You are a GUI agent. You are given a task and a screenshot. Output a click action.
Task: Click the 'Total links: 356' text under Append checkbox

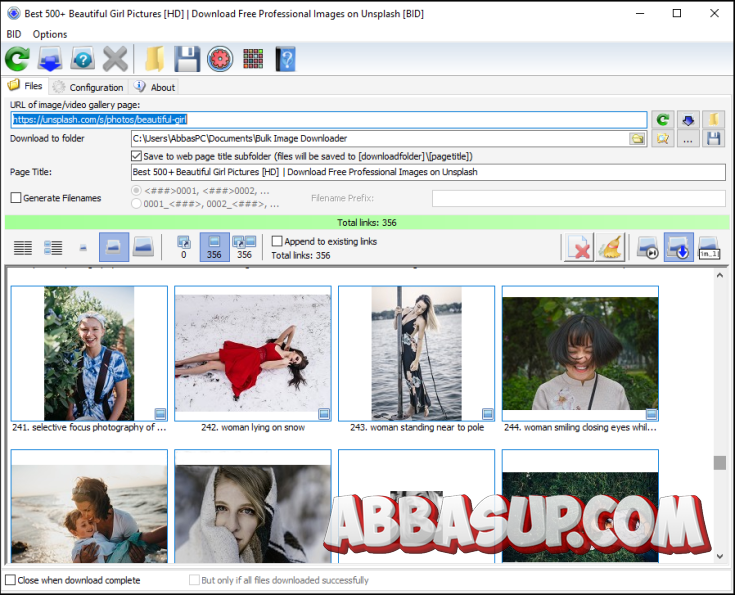(x=300, y=256)
